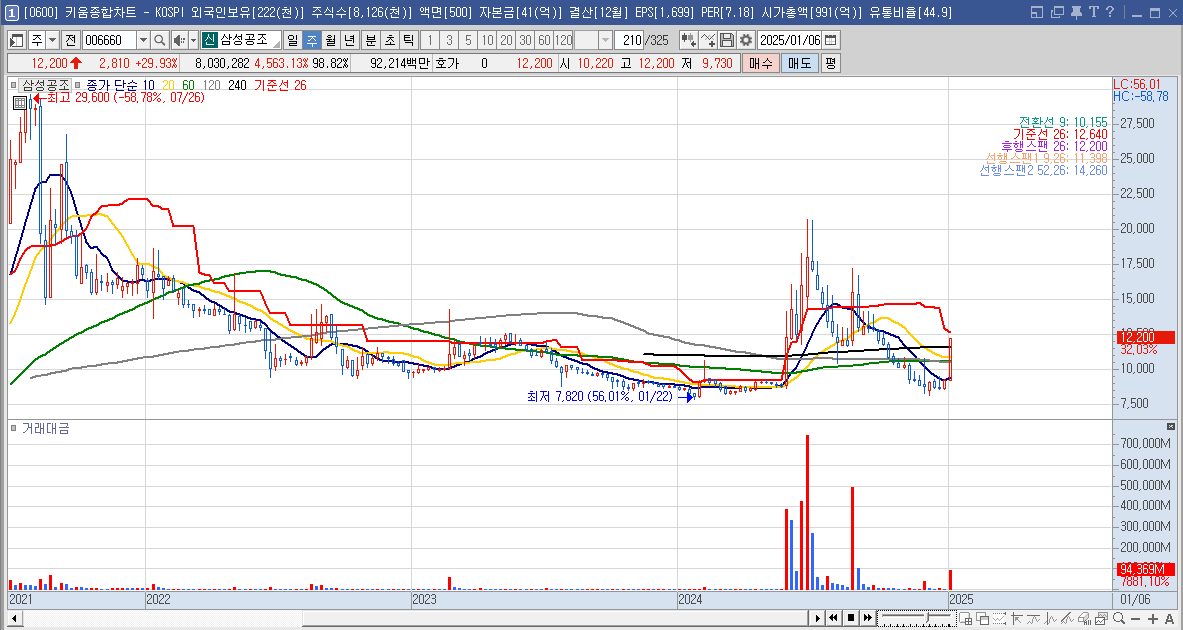
Task: Click the add line indicator icon
Action: pos(708,40)
